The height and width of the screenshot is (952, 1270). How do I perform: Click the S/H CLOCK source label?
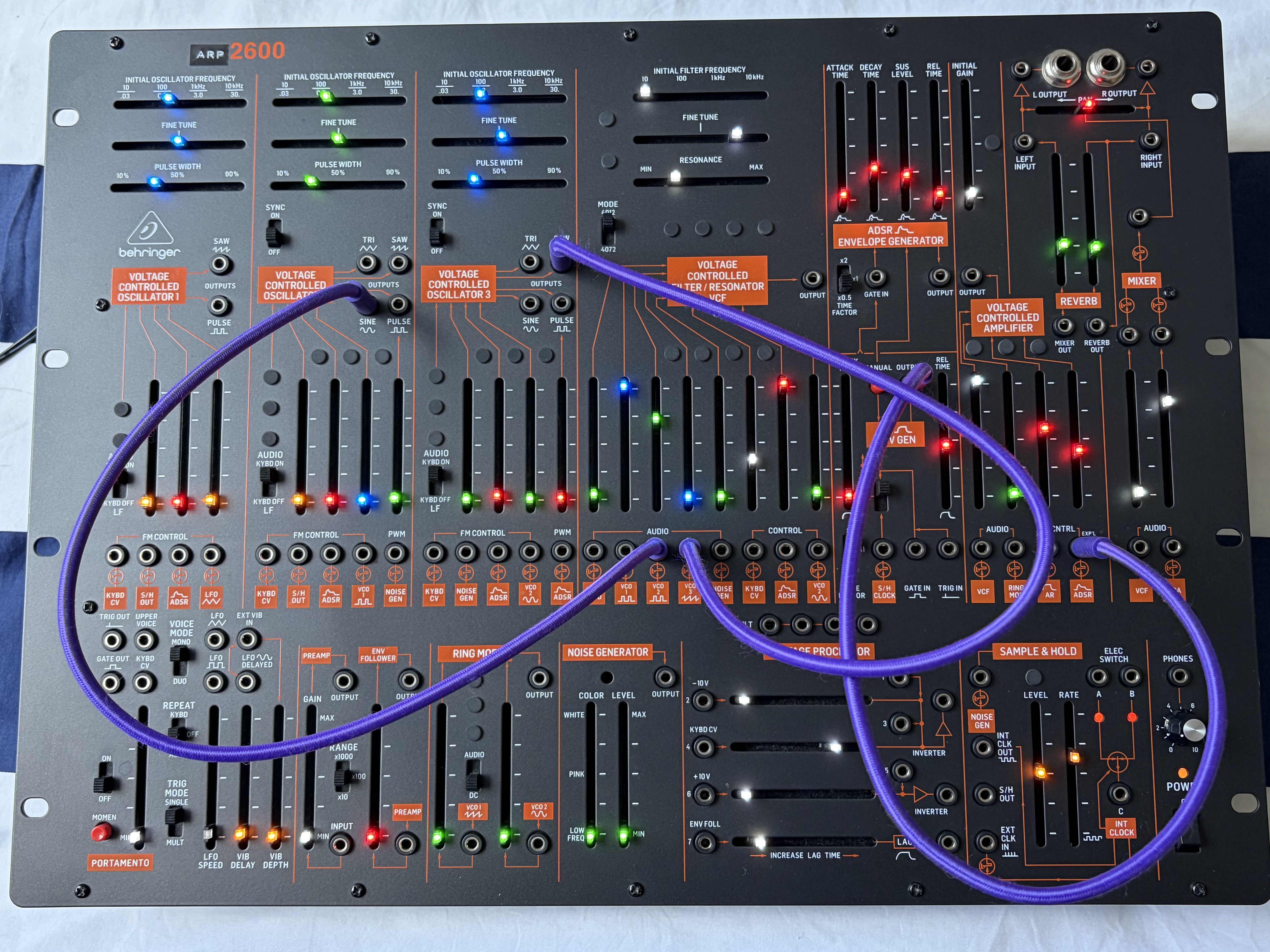(884, 592)
